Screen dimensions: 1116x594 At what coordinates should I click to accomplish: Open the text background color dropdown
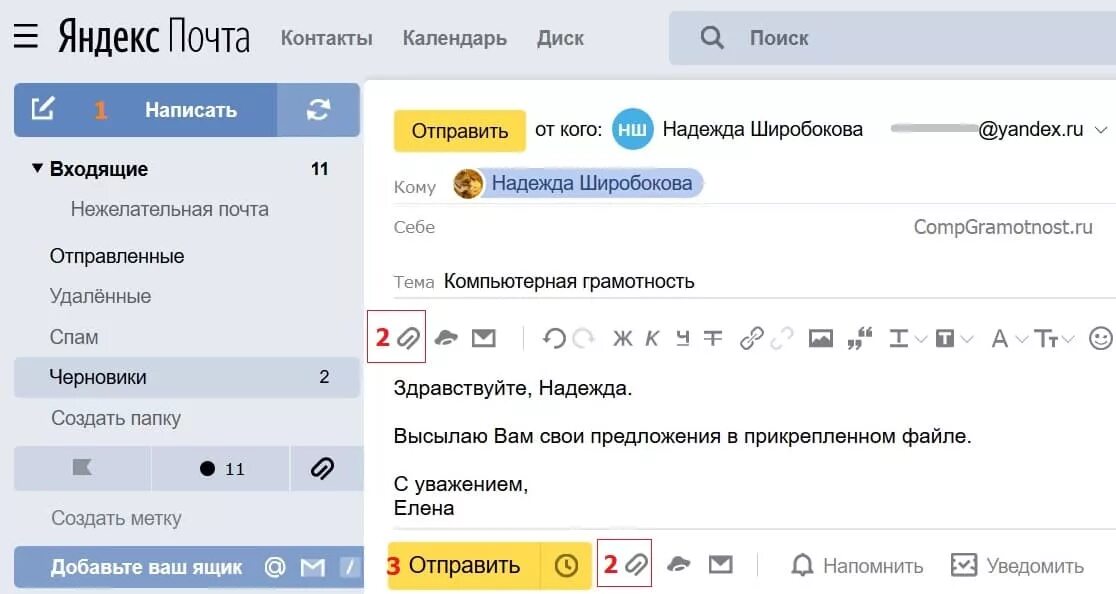(952, 339)
